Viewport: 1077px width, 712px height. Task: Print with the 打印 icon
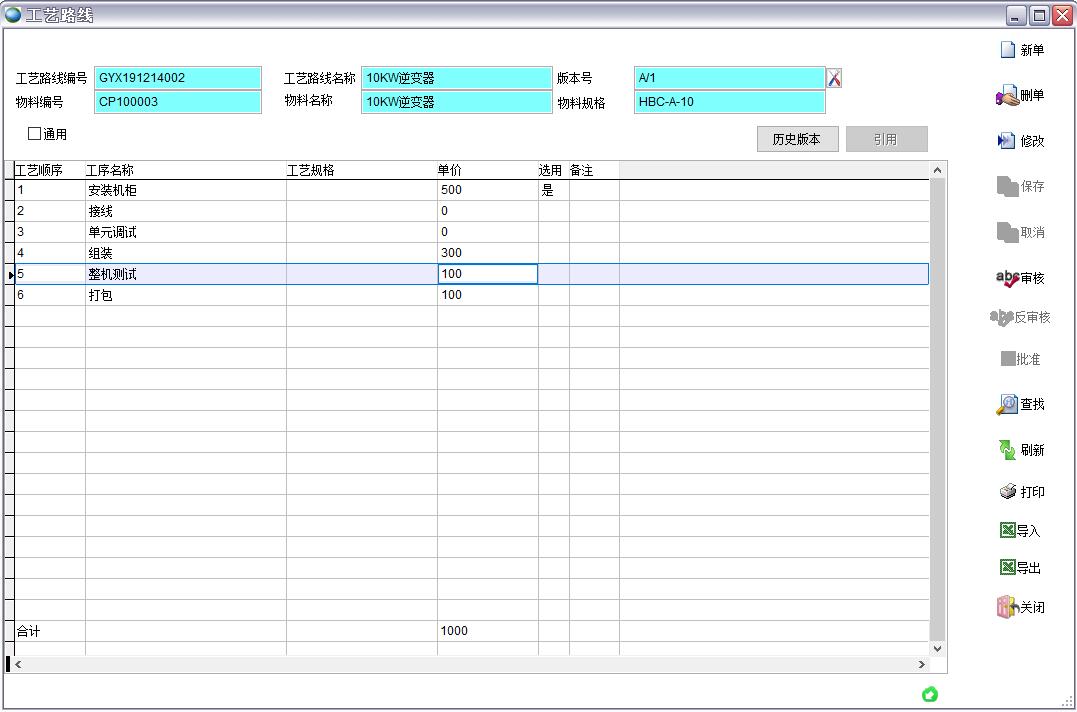pyautogui.click(x=1008, y=492)
